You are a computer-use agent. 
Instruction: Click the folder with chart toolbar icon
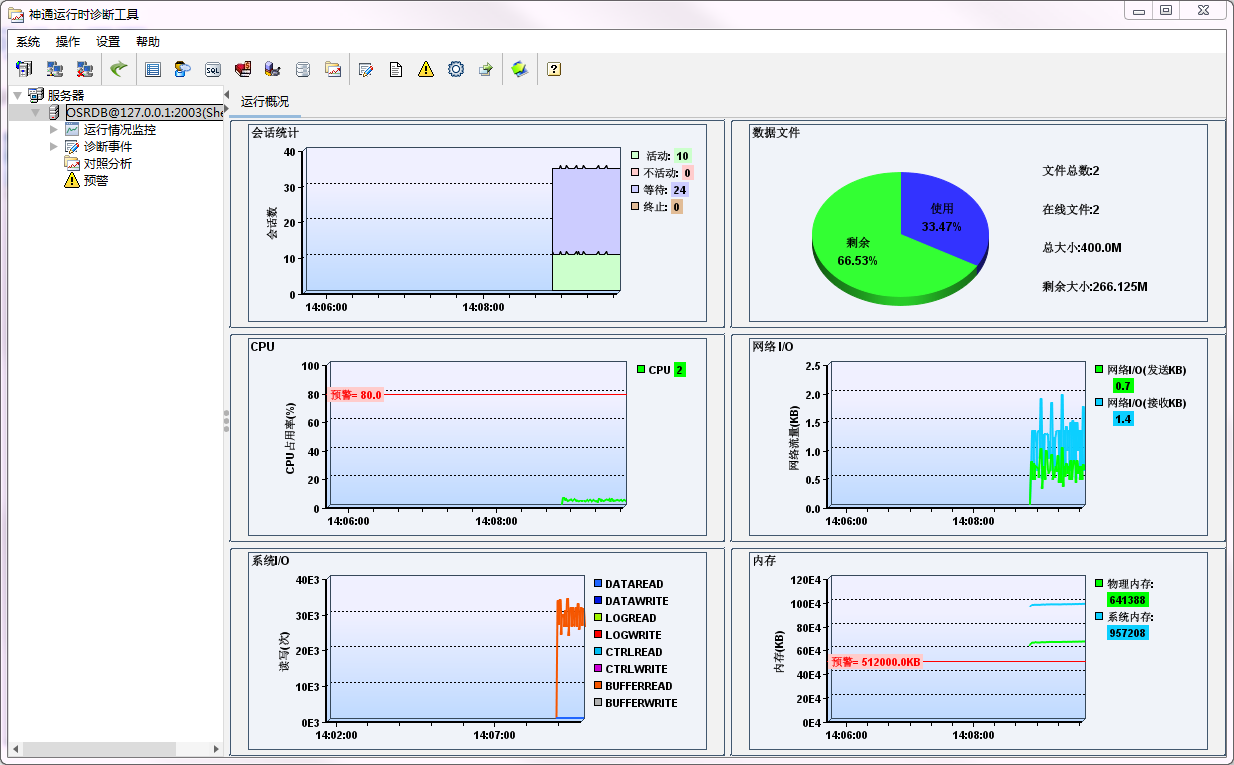[333, 69]
